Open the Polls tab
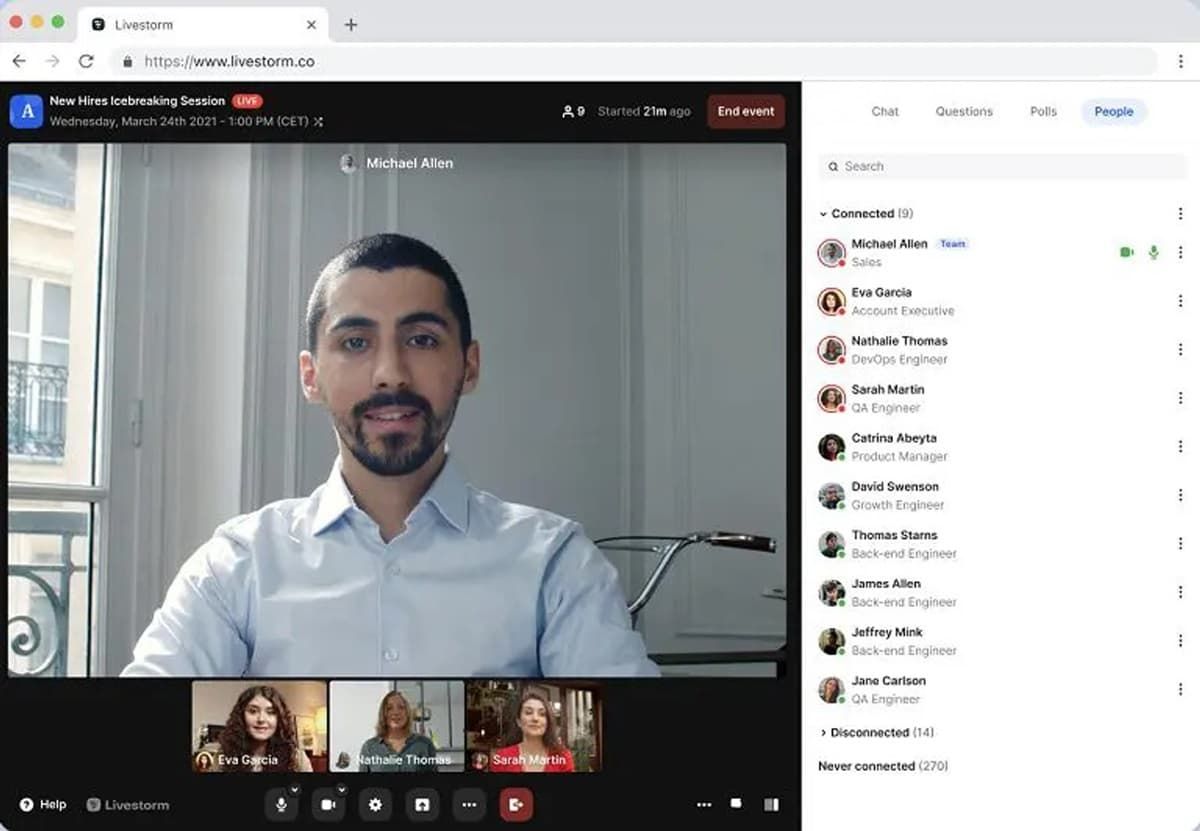Viewport: 1200px width, 831px height. [x=1043, y=112]
